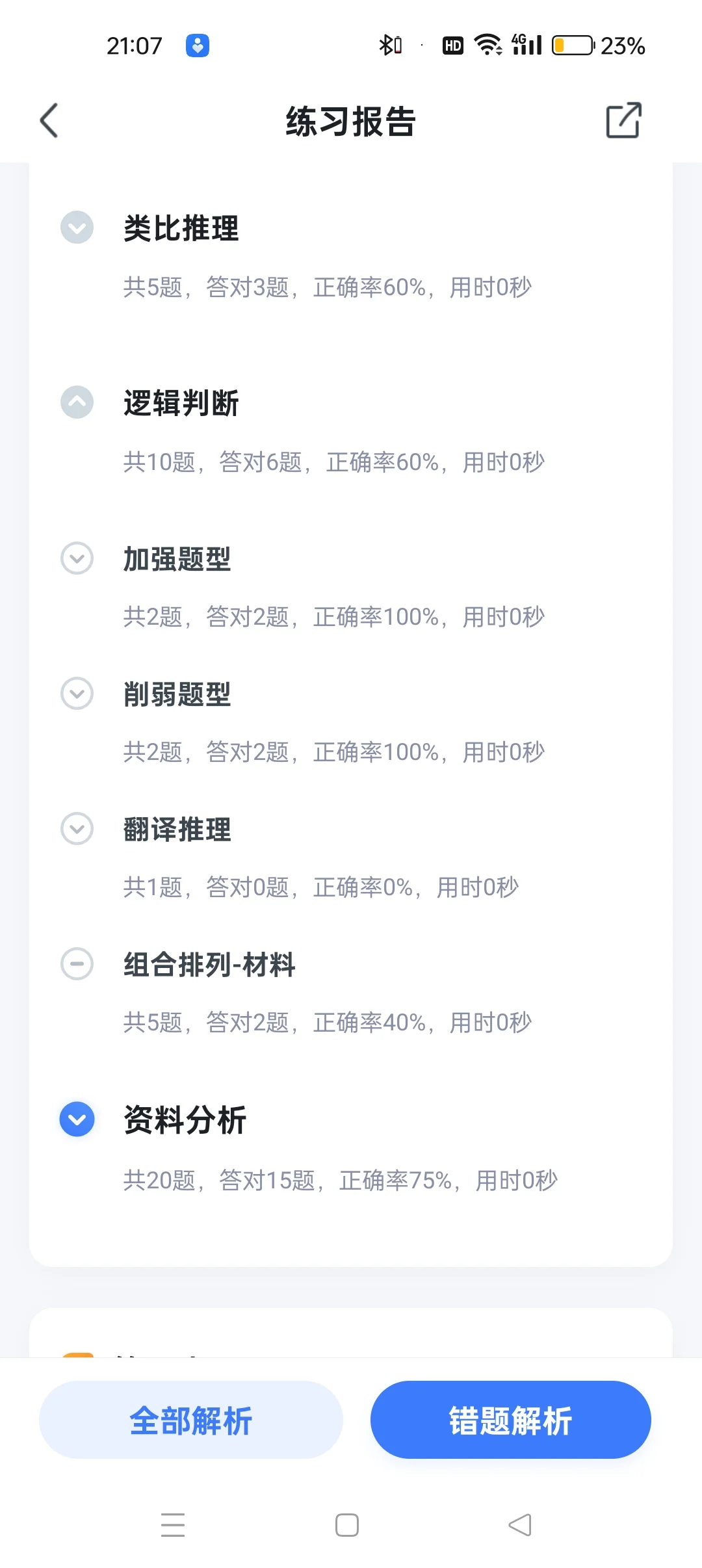Select the 组合排列-材料 category title
702x1568 pixels.
(209, 965)
